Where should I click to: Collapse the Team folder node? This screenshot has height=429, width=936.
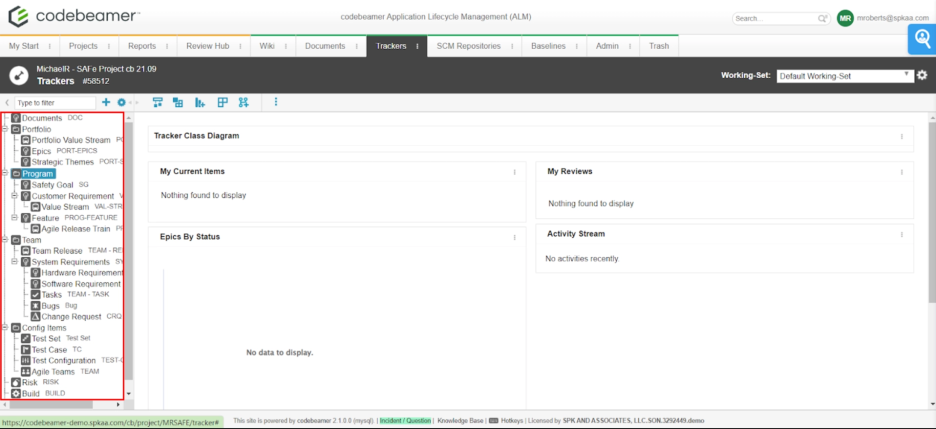tap(5, 240)
